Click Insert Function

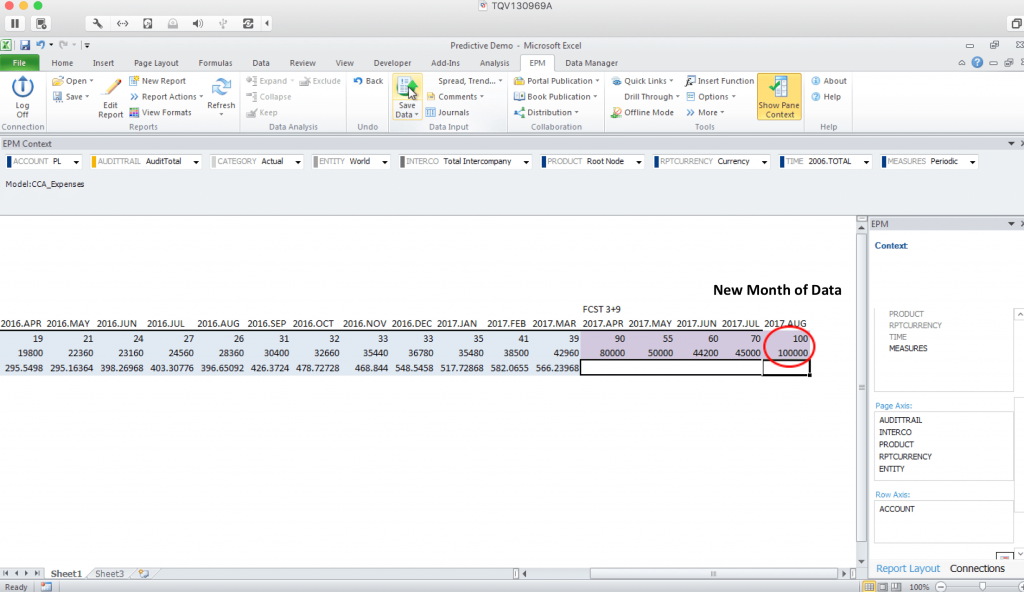(x=719, y=81)
